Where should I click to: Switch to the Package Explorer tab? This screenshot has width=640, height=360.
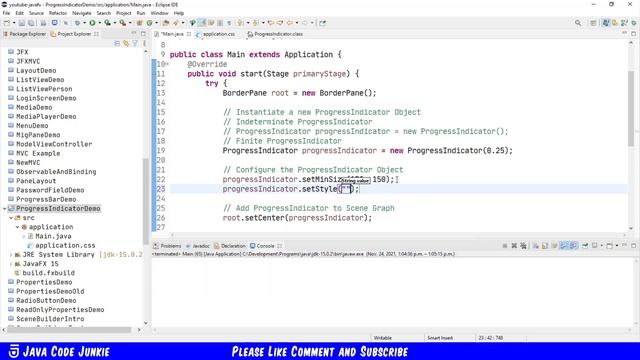[24, 34]
